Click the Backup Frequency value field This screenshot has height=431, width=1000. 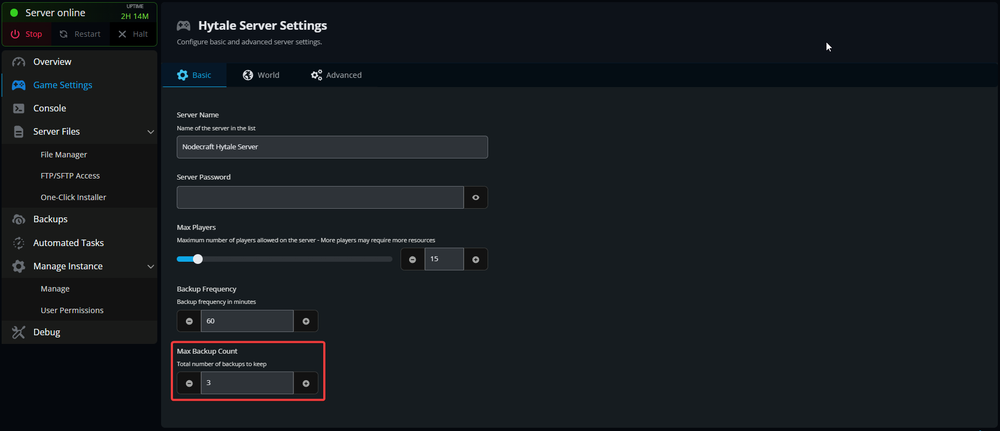point(247,321)
